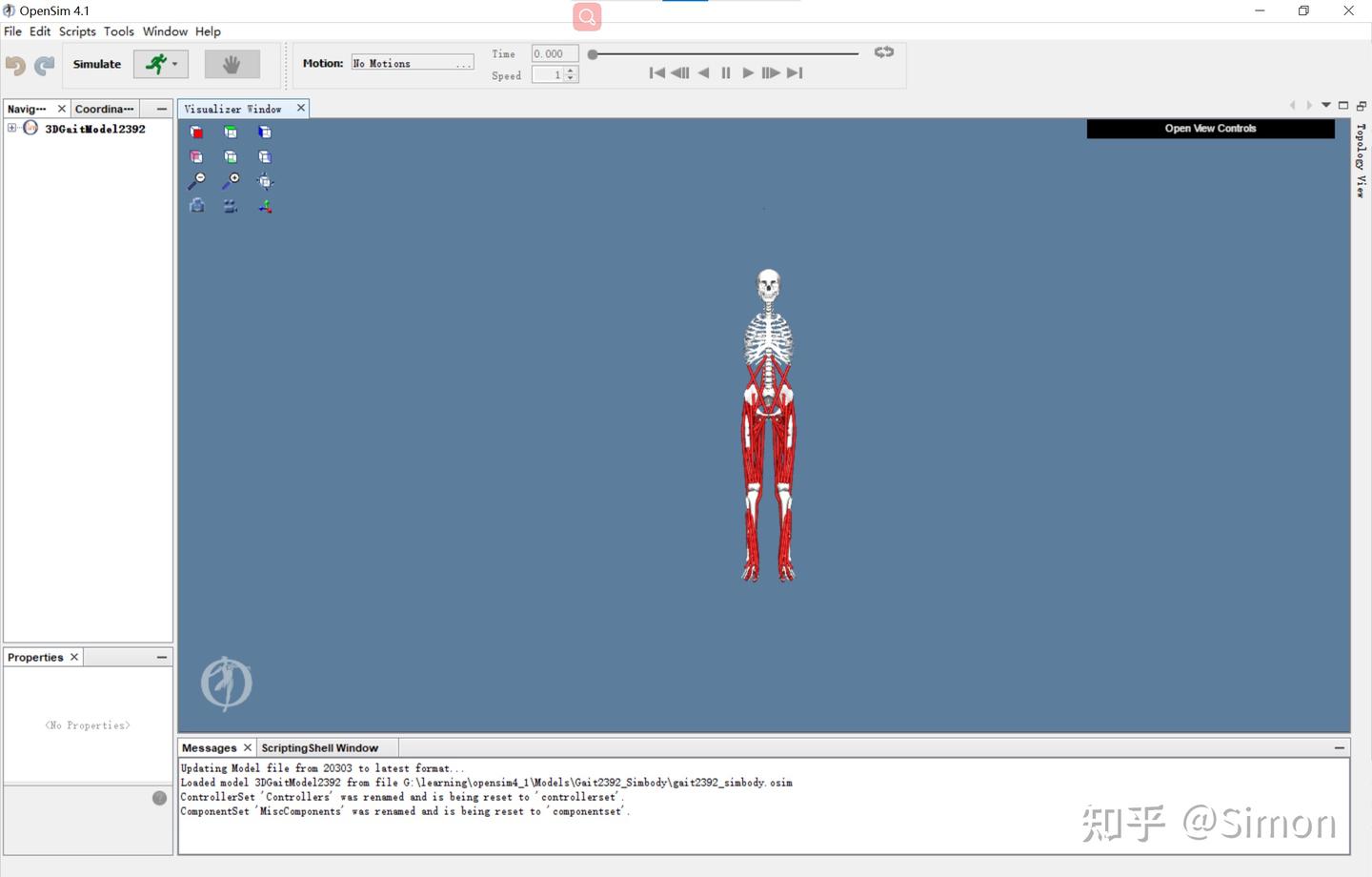Click the refit view icon

click(x=265, y=180)
